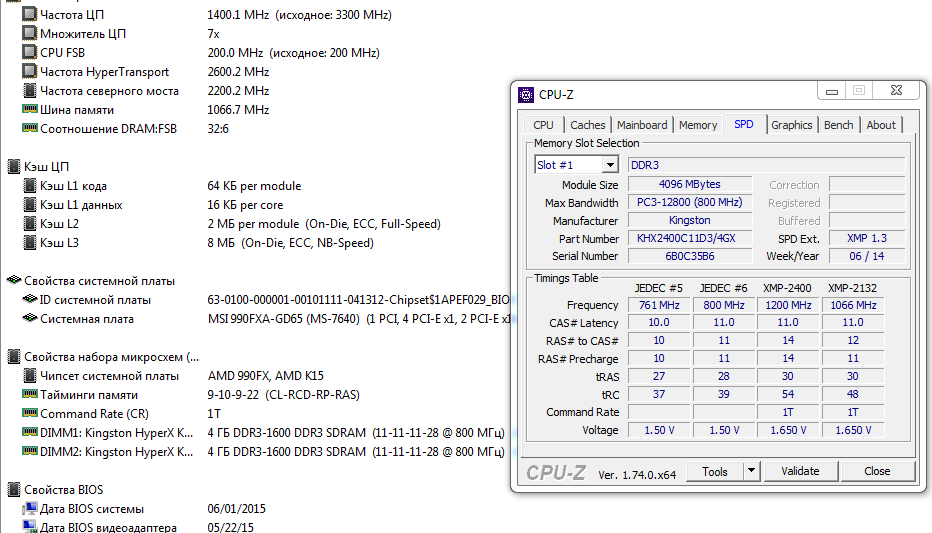Click the AMD 990FX, AMD K15 value
The height and width of the screenshot is (533, 932).
point(266,376)
